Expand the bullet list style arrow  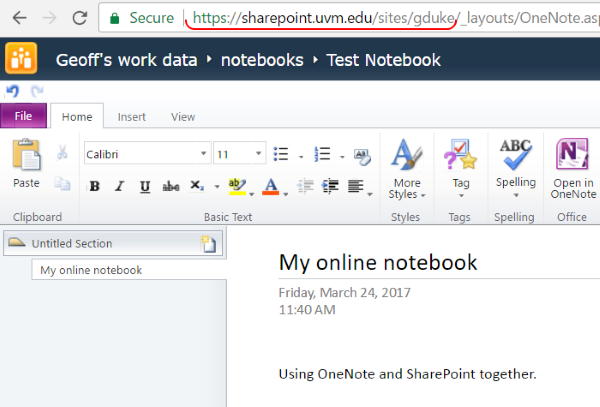(301, 157)
